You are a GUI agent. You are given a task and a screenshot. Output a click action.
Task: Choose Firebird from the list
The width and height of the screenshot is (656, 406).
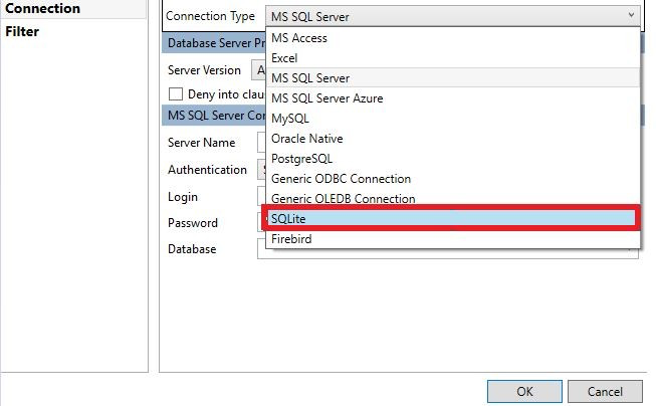(x=453, y=239)
